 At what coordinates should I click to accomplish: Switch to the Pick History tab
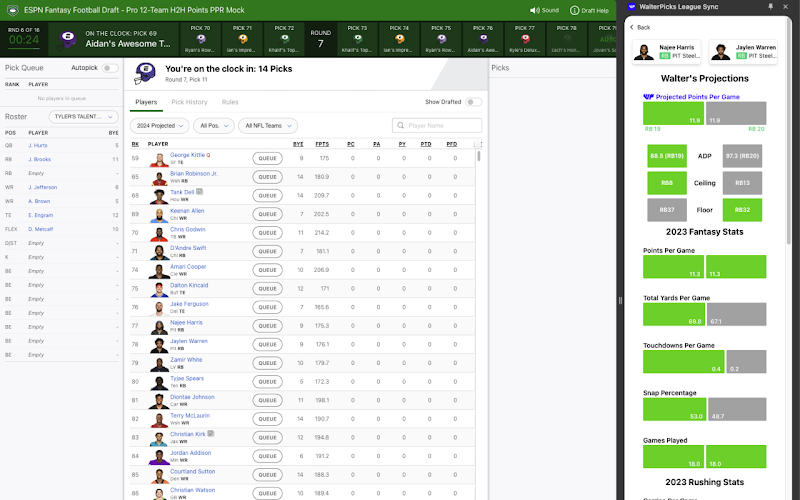(x=189, y=102)
